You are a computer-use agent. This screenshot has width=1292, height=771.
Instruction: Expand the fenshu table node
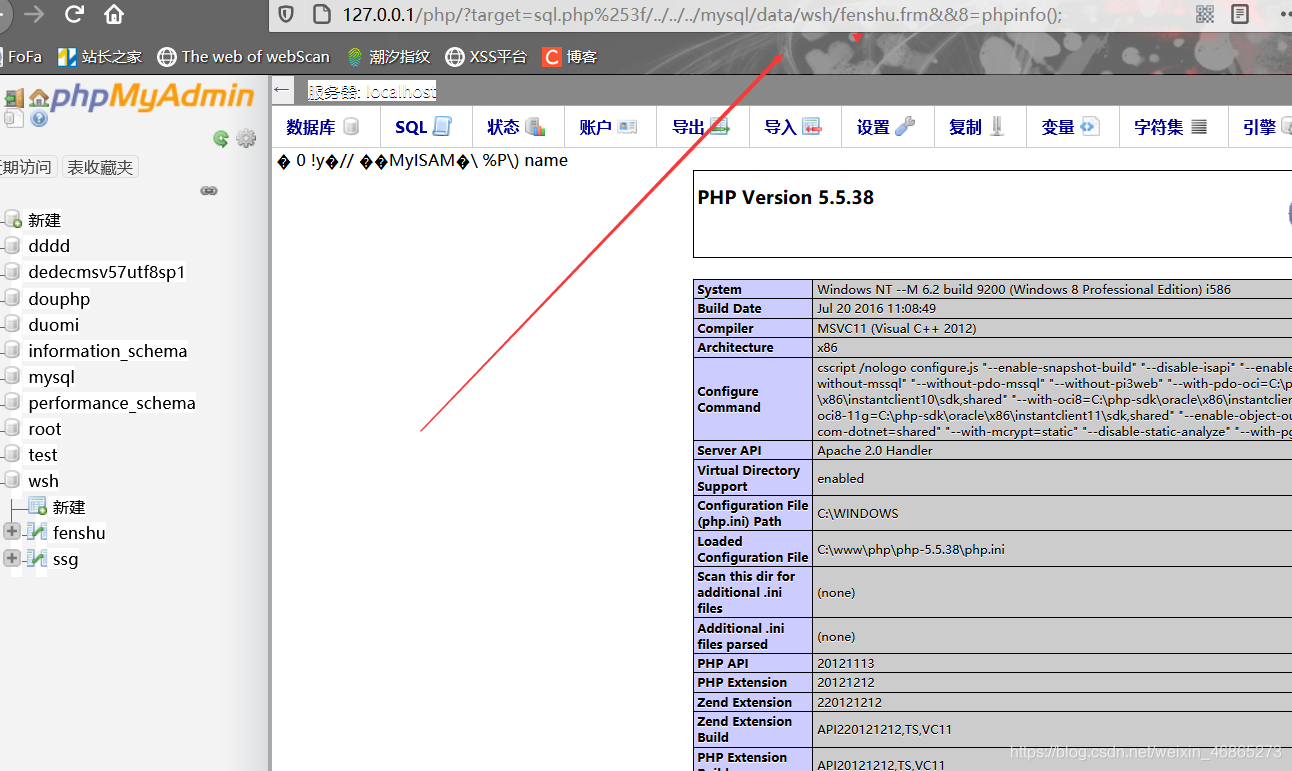(x=12, y=532)
